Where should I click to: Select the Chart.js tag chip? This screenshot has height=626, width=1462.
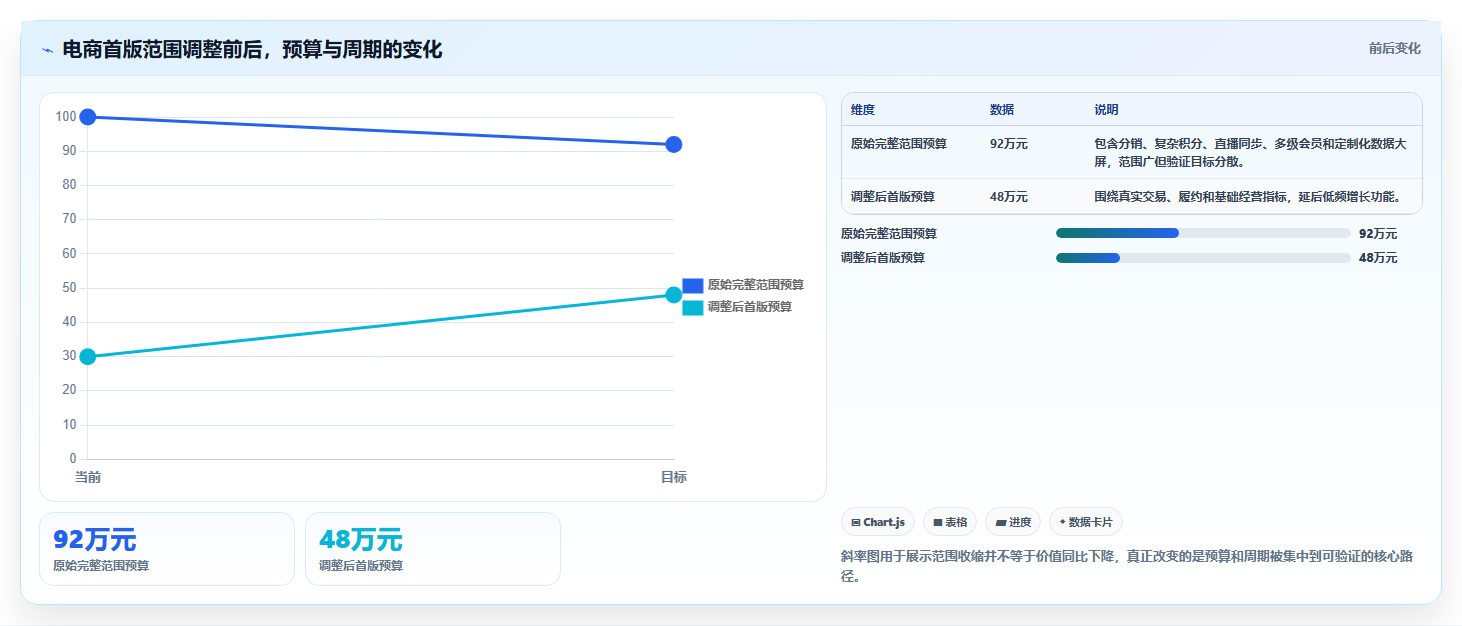click(878, 522)
